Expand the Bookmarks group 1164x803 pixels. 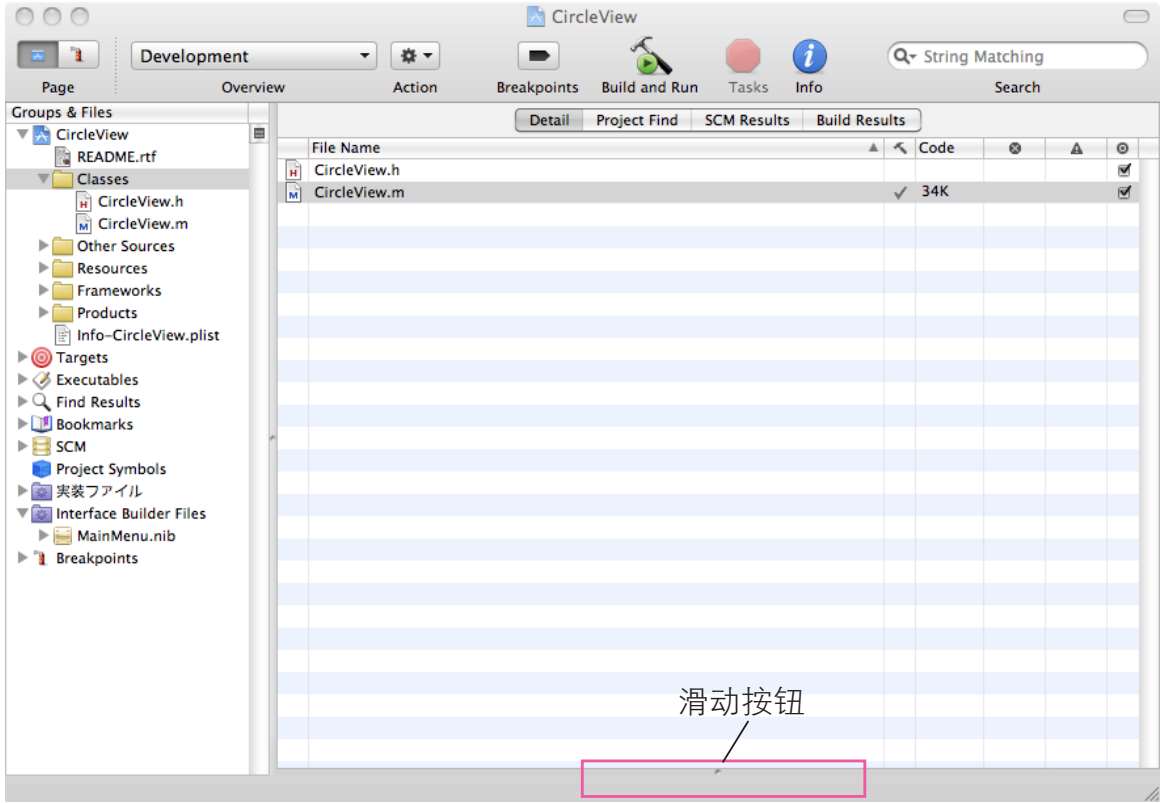[22, 424]
